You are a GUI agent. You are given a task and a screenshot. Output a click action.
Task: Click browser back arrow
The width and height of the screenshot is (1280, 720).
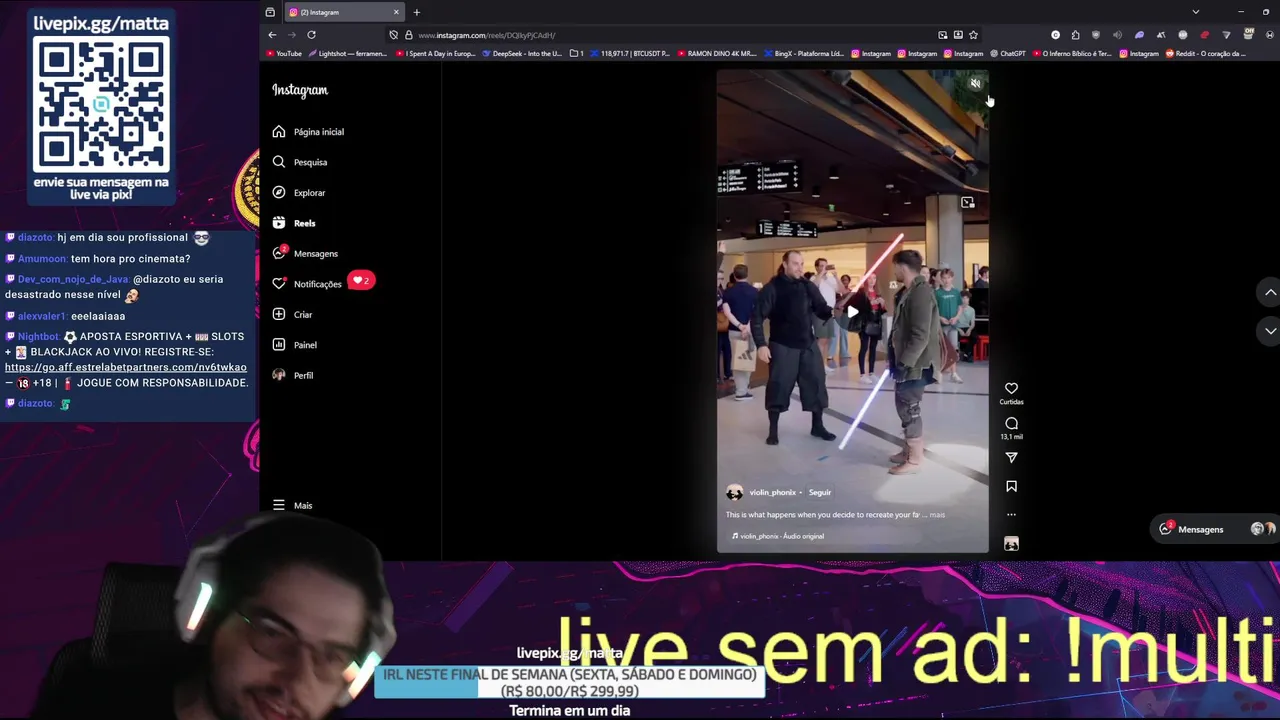click(x=272, y=35)
